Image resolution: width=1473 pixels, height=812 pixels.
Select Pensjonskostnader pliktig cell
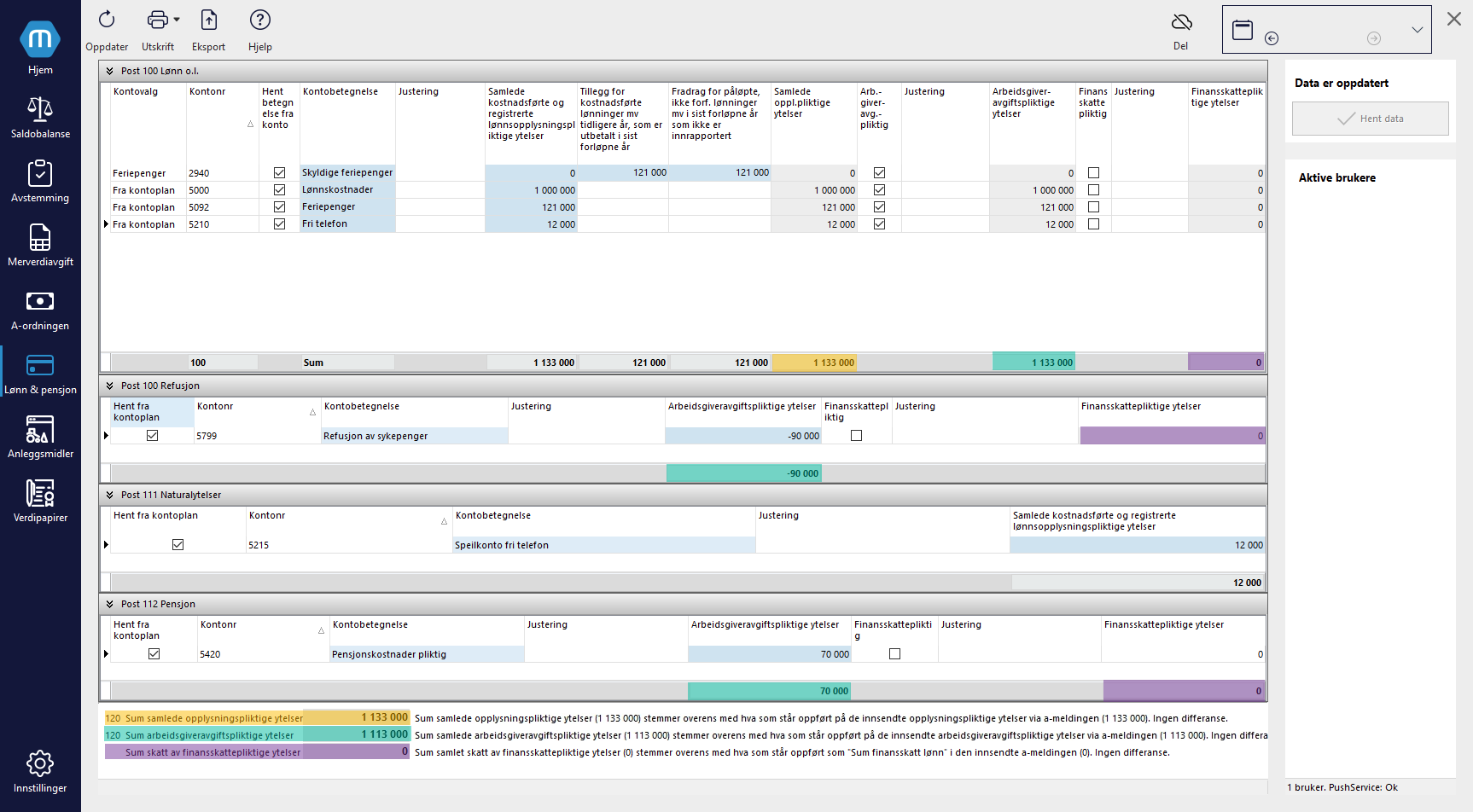427,654
